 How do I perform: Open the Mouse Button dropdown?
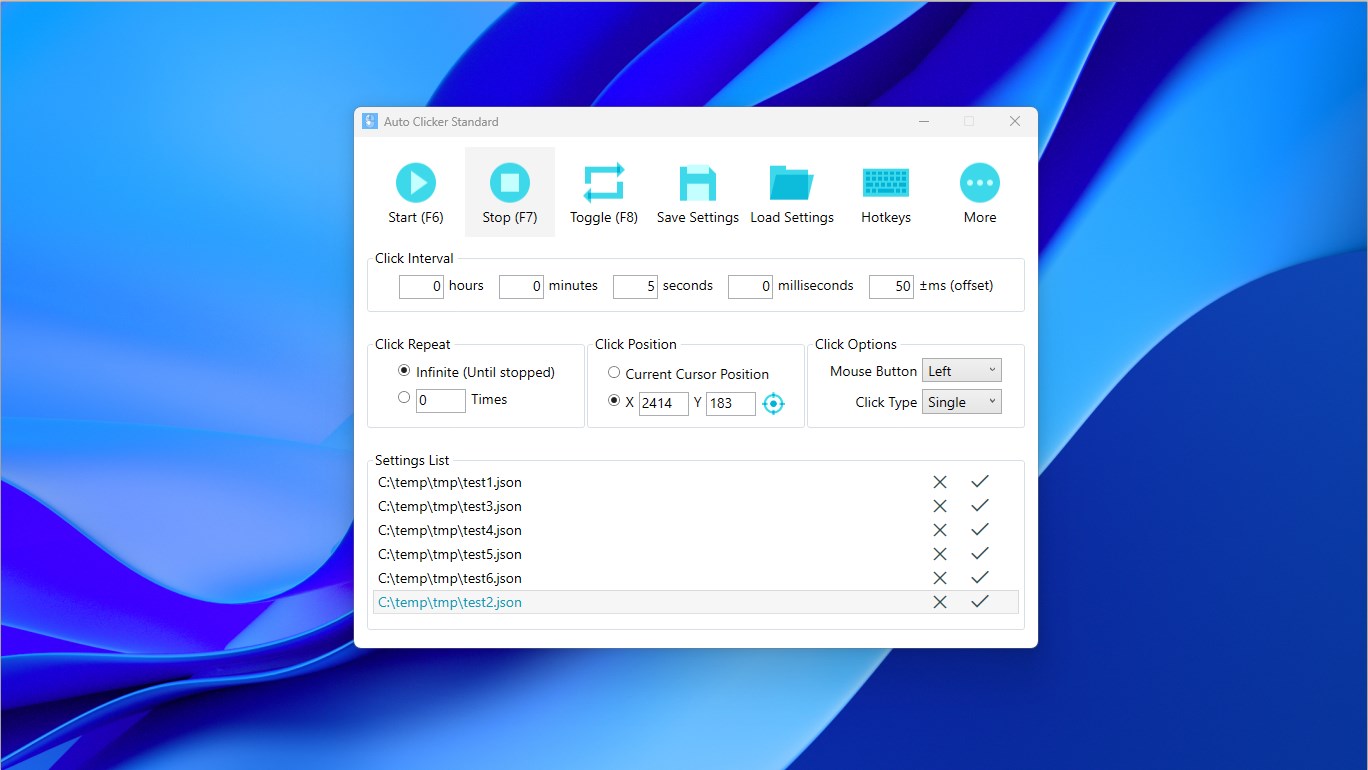tap(961, 371)
